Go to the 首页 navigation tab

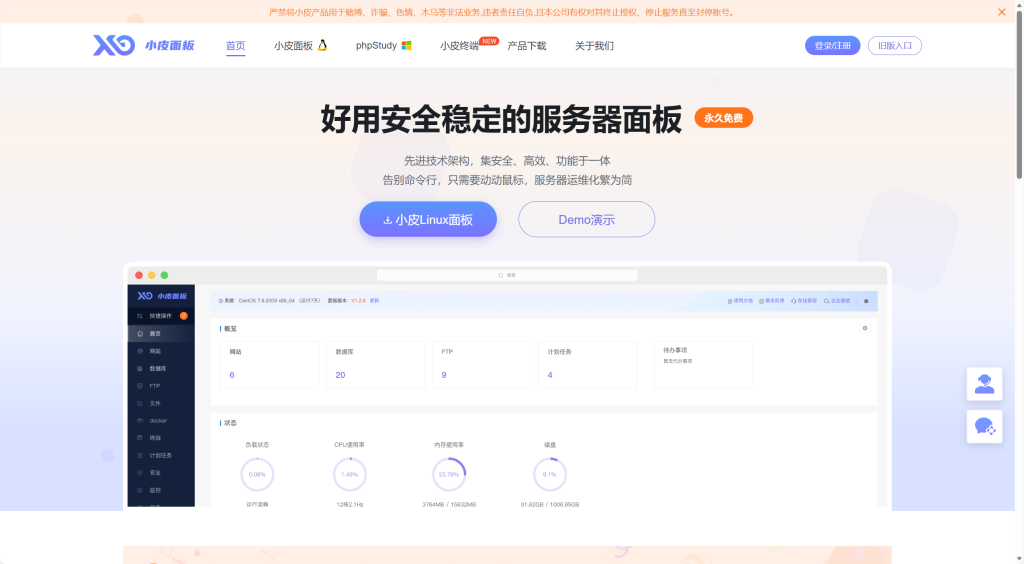click(x=235, y=45)
